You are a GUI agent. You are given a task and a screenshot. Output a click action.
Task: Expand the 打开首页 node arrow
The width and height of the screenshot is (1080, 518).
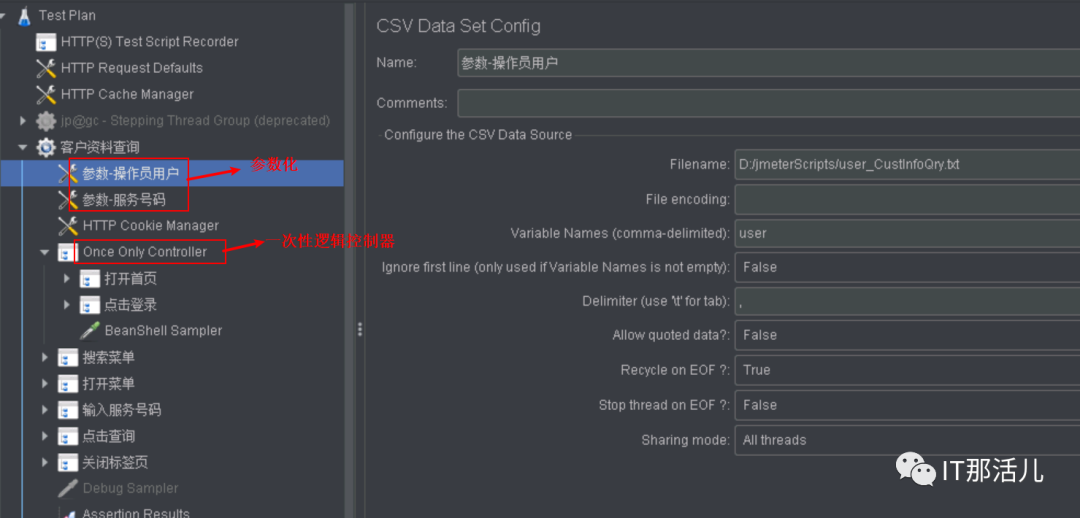pyautogui.click(x=67, y=279)
